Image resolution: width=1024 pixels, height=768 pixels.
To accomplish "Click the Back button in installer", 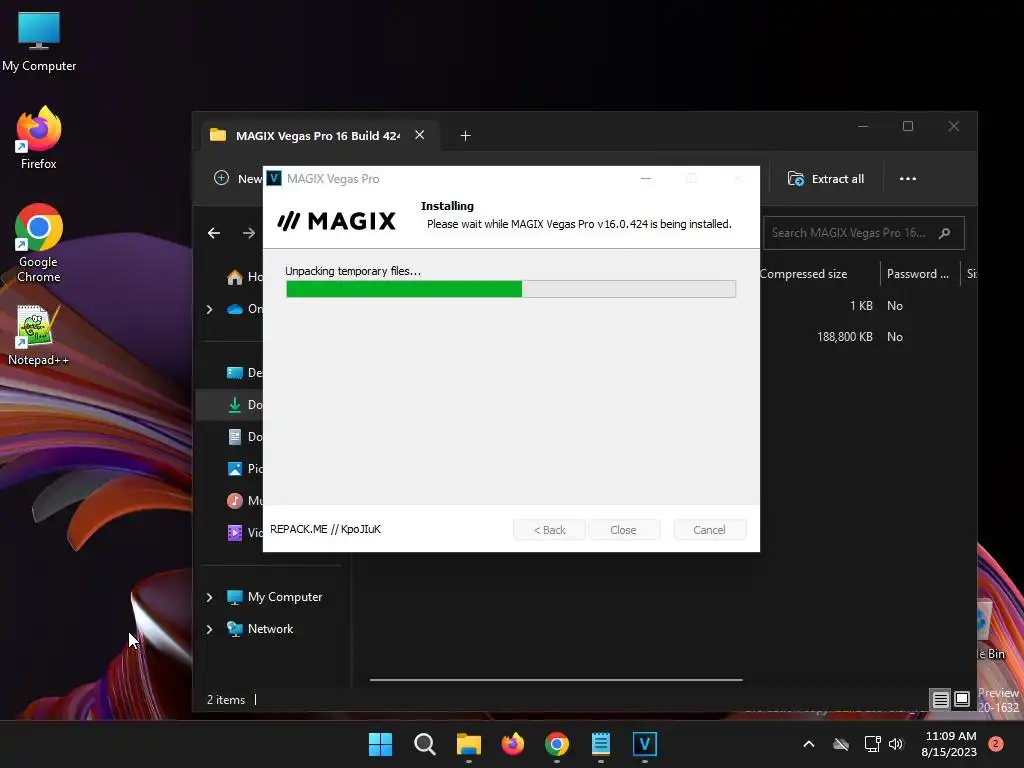I will [549, 530].
